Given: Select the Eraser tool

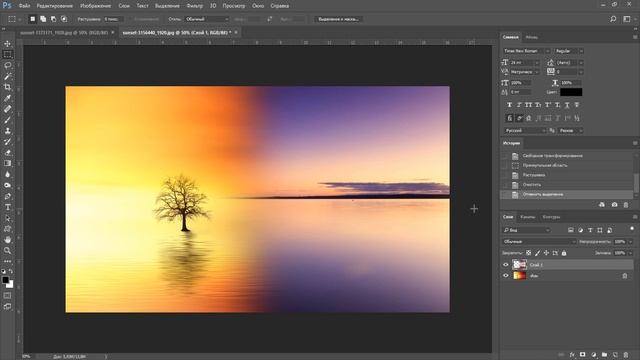Looking at the screenshot, I should (7, 153).
